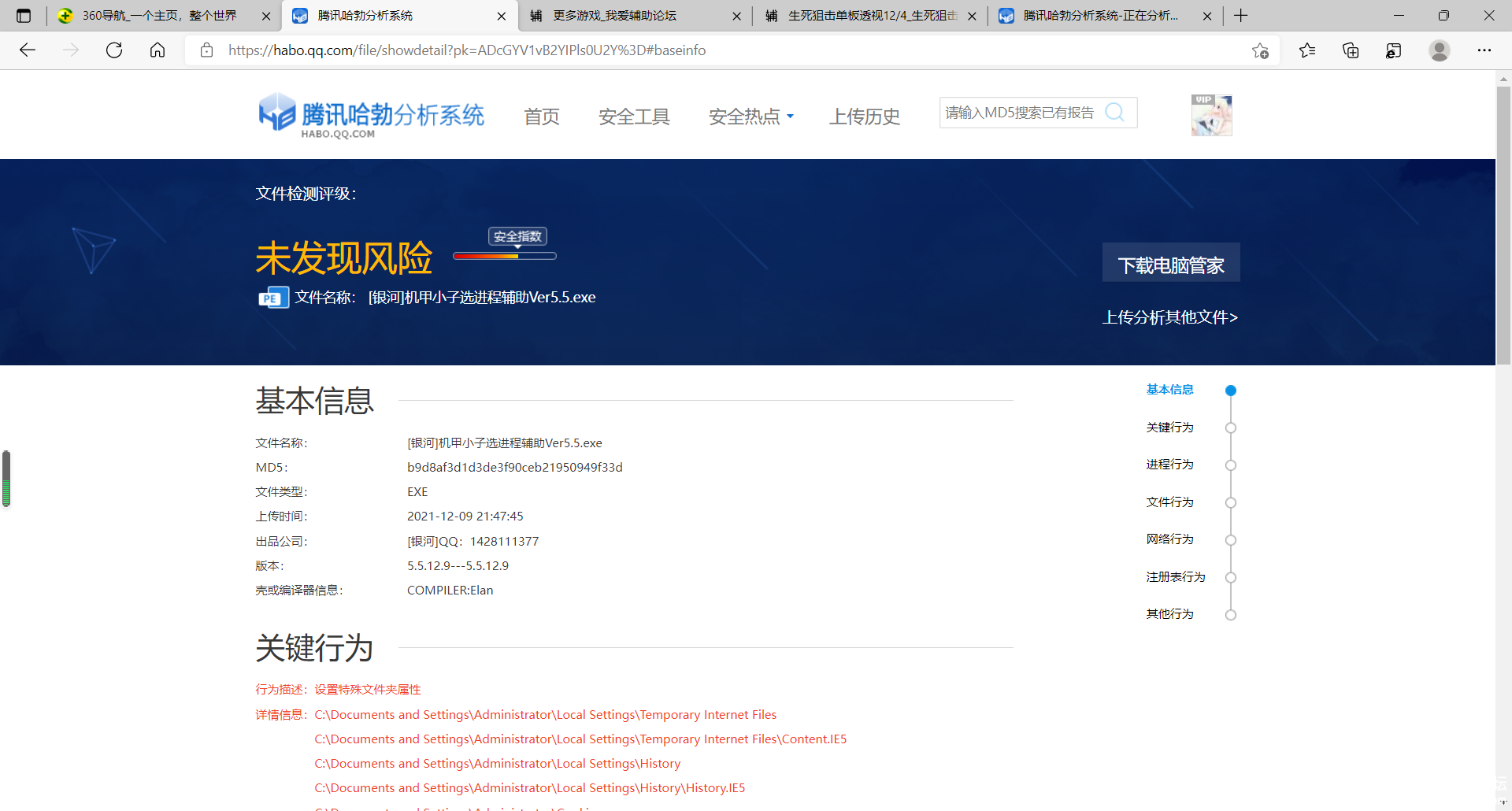Click the MD5 search input field
Image resolution: width=1512 pixels, height=811 pixels.
1020,113
